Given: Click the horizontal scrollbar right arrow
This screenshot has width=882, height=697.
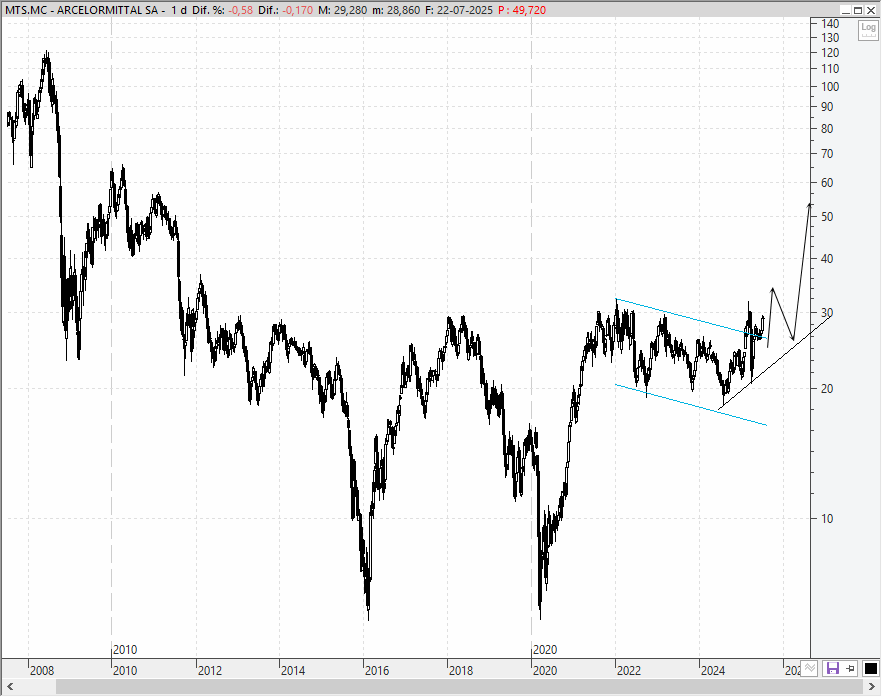Looking at the screenshot, I should pos(872,687).
